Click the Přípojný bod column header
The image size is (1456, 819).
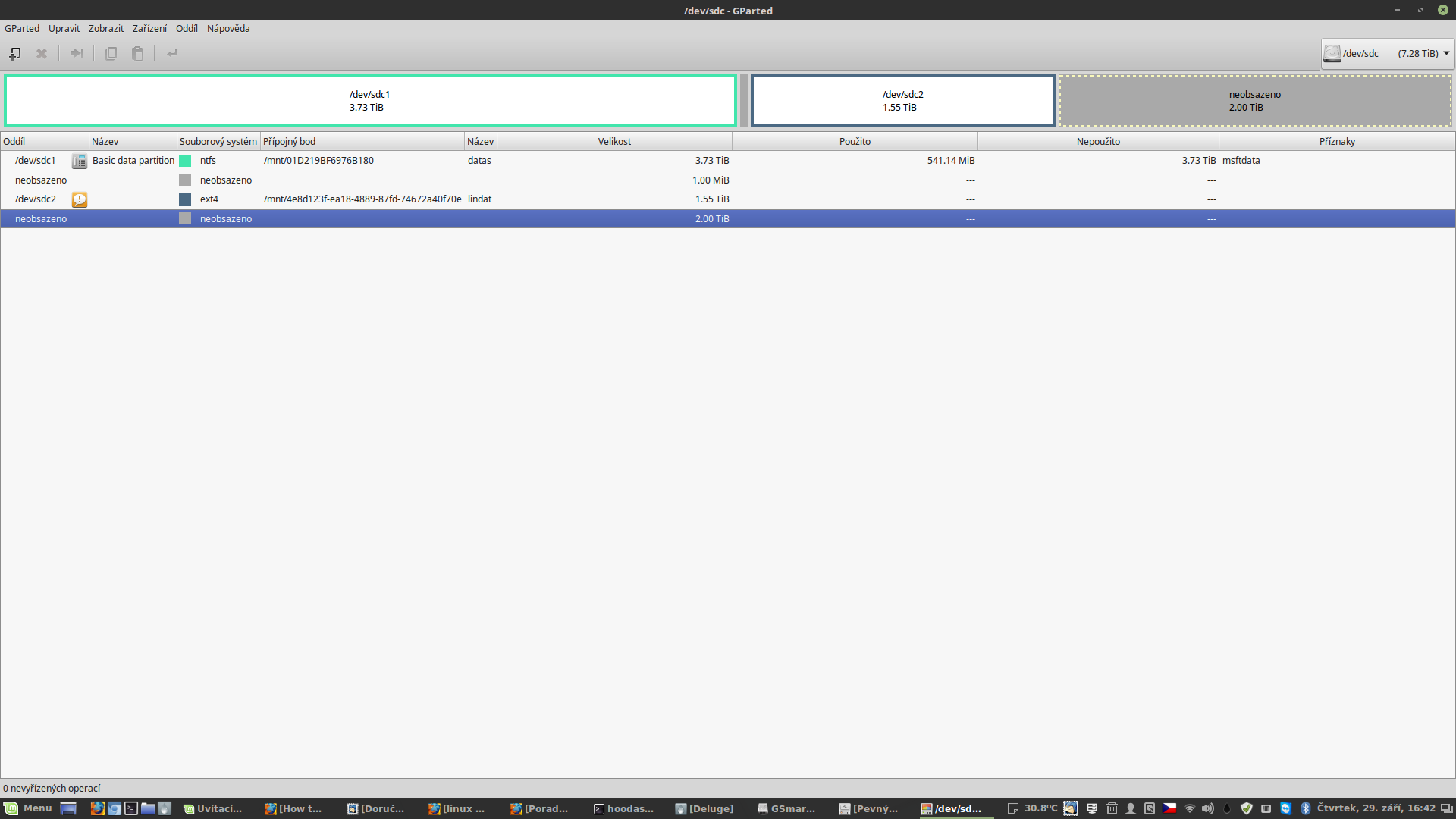point(362,141)
